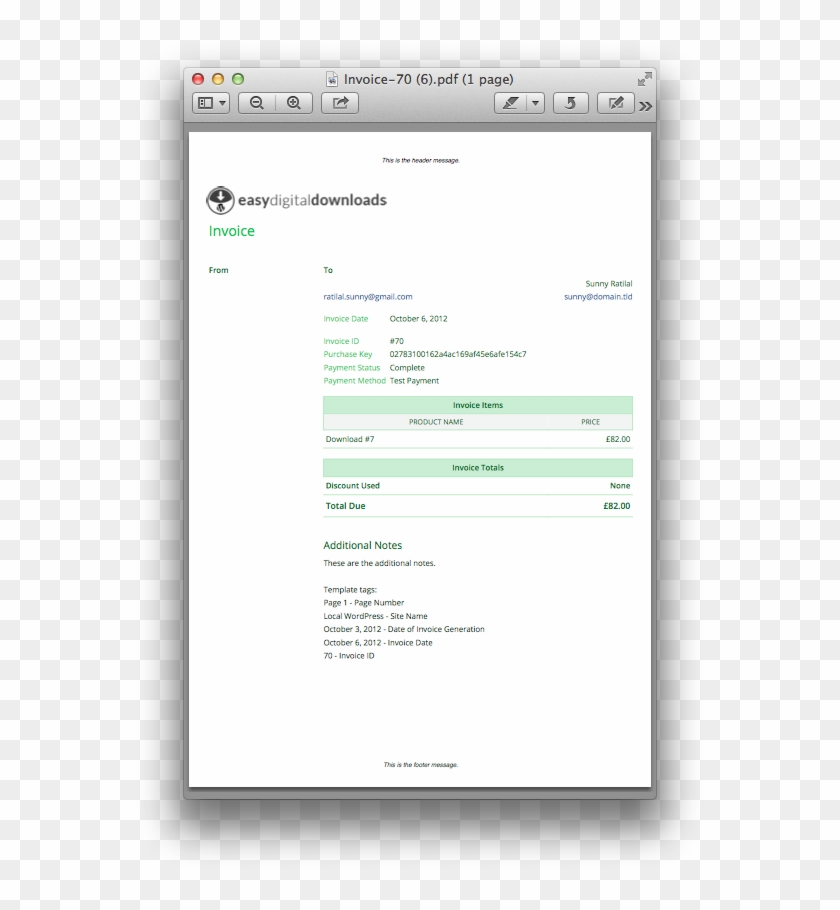Enter full screen using the arrows icon
Image resolution: width=840 pixels, height=910 pixels.
pos(644,79)
